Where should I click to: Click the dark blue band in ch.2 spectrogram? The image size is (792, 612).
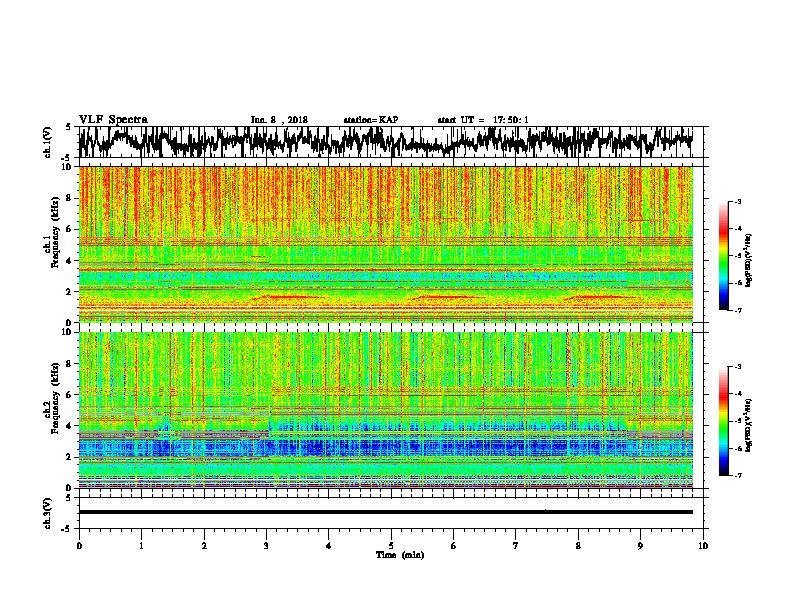[x=385, y=447]
